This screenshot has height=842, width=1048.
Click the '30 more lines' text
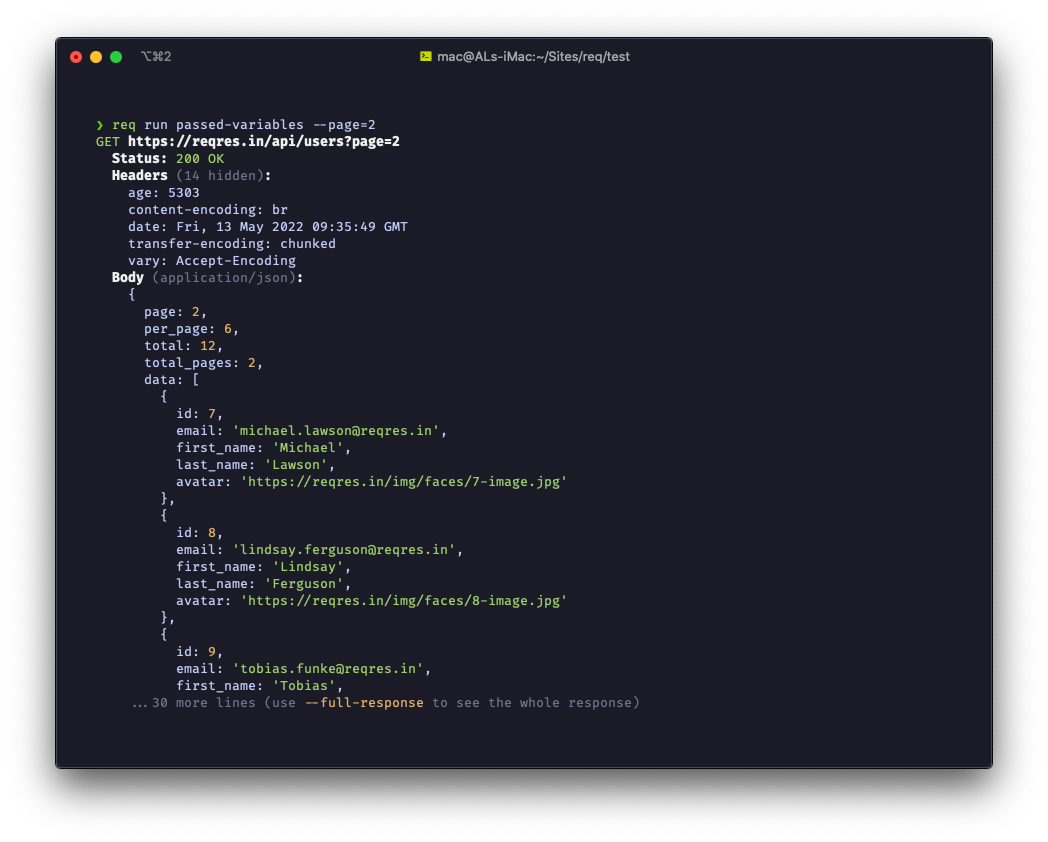click(x=204, y=703)
